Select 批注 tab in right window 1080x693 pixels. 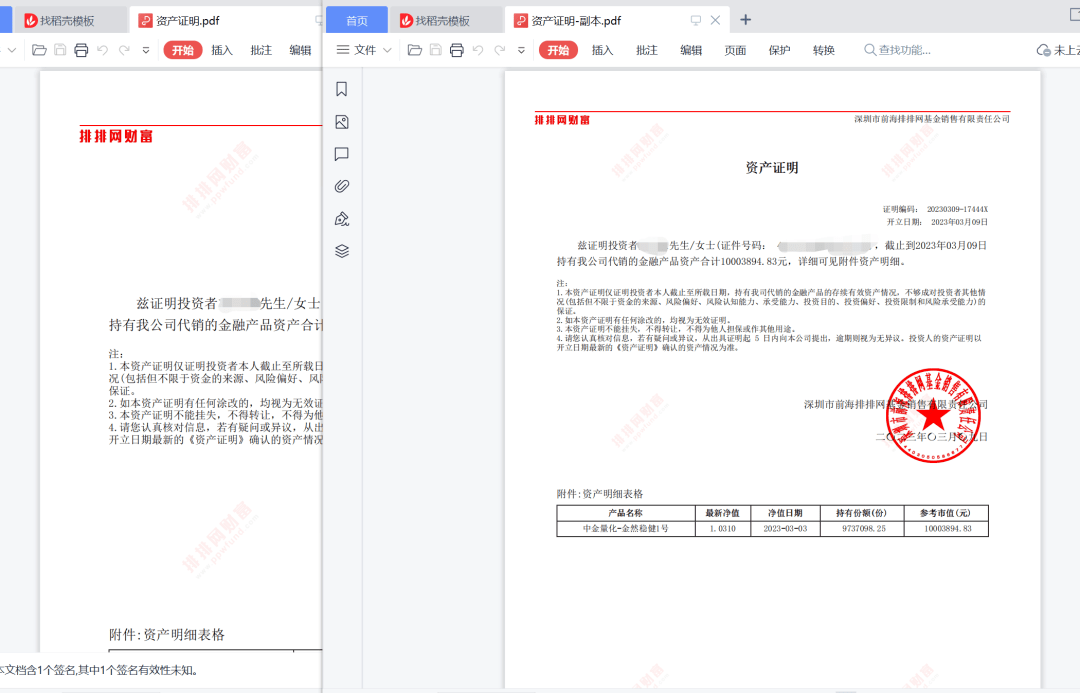[647, 50]
